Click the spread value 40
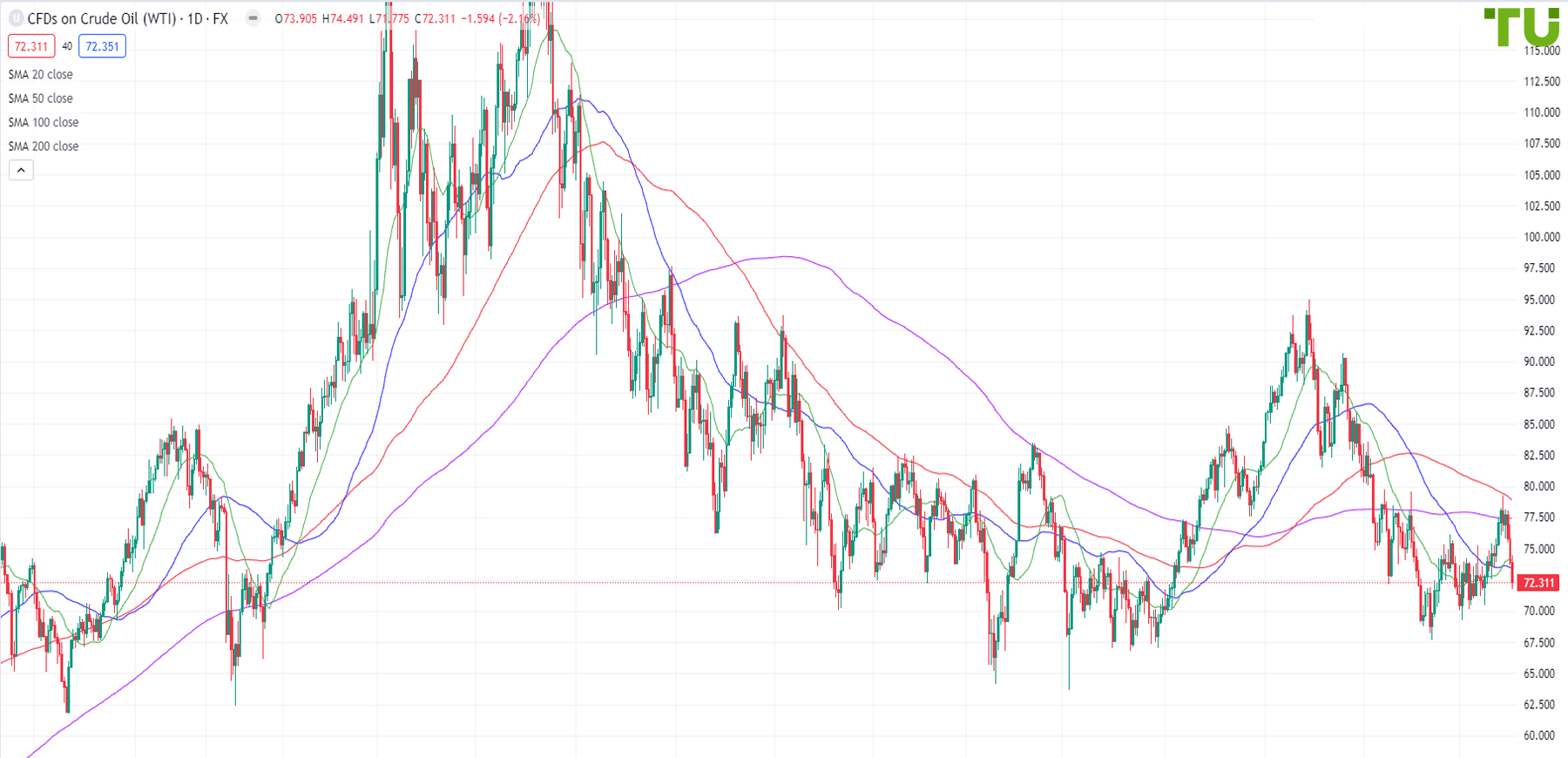The width and height of the screenshot is (1568, 758). (67, 46)
